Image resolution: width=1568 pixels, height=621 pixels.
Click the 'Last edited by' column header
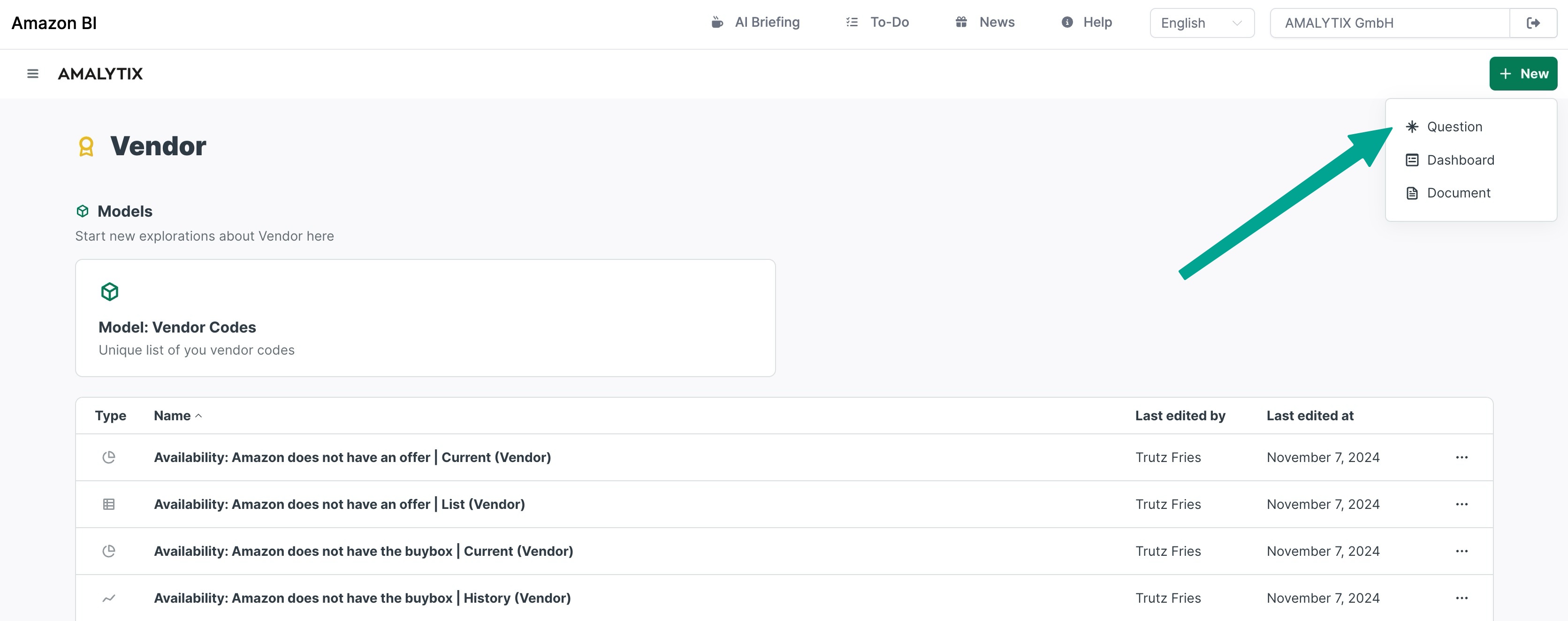[x=1180, y=416]
